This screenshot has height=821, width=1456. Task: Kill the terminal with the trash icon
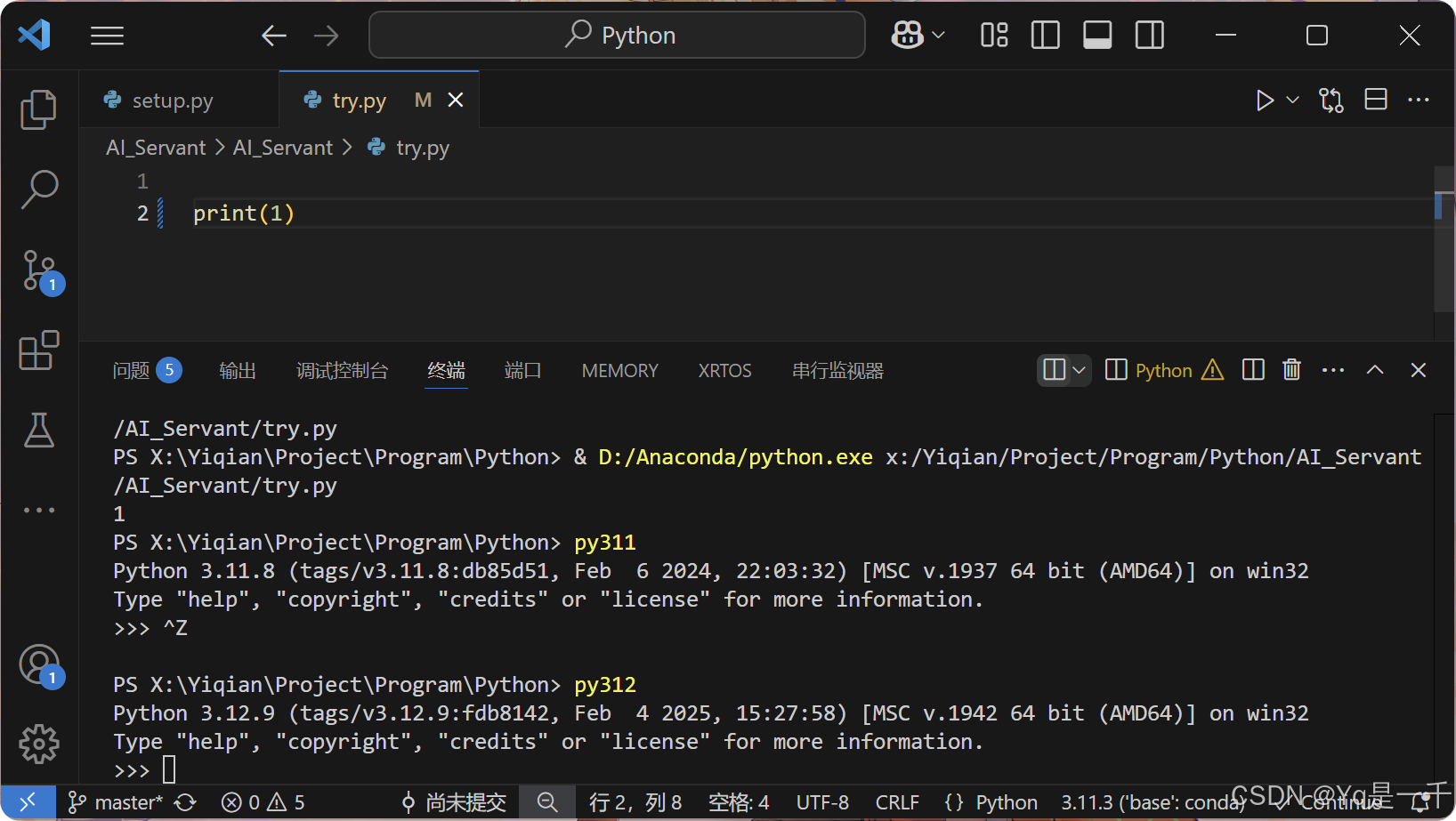point(1291,370)
